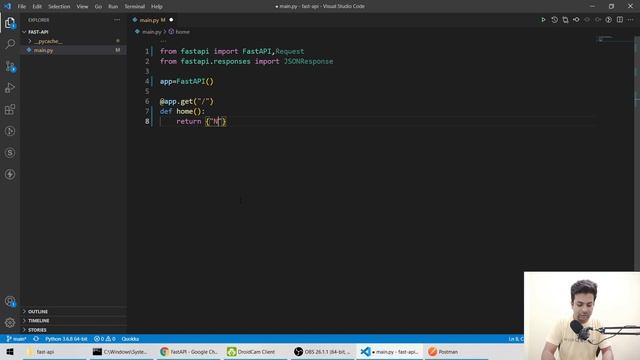The image size is (640, 360).
Task: Open the GitLens clock icon view
Action: click(x=10, y=131)
